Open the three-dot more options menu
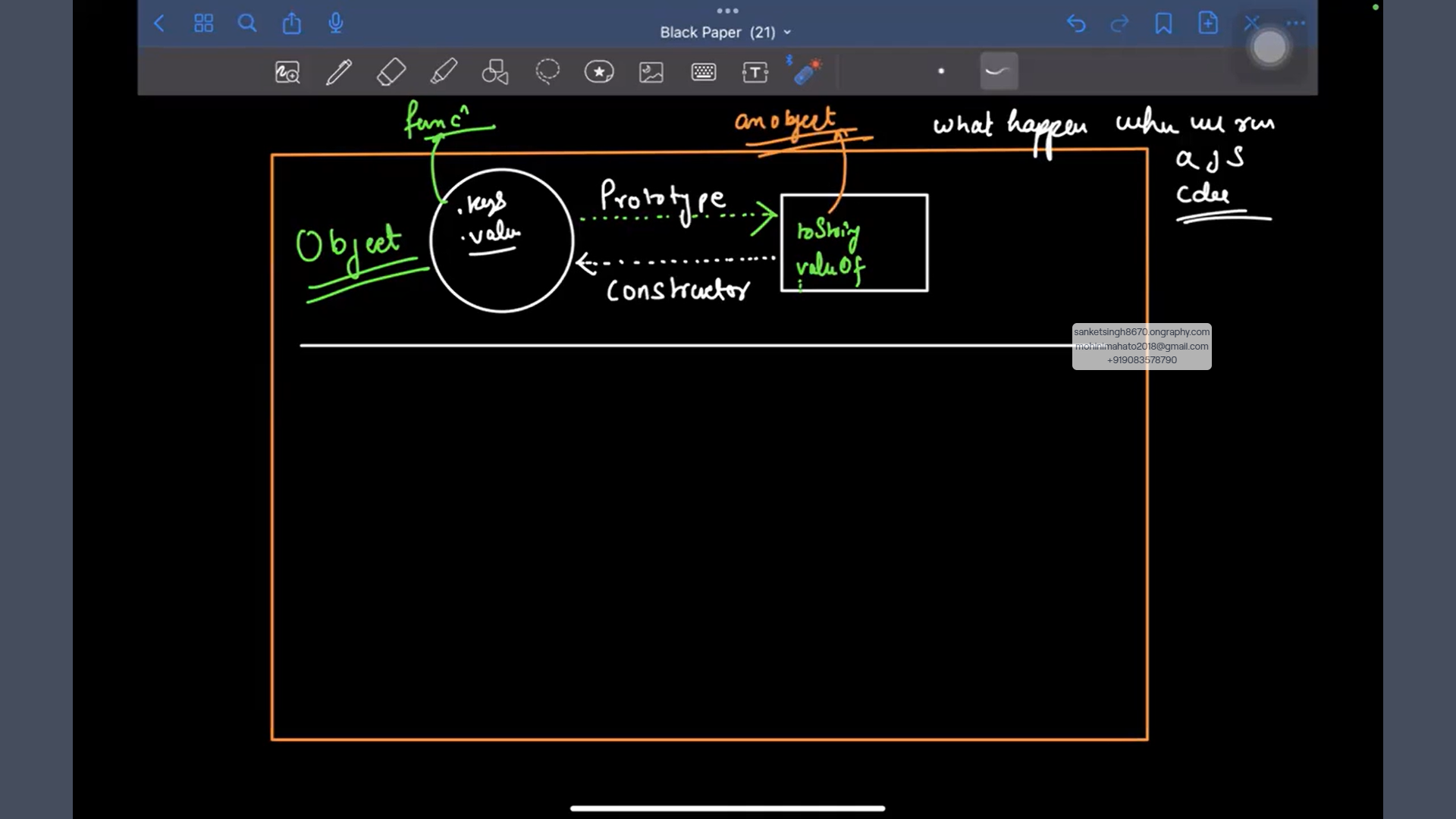Viewport: 1456px width, 819px height. click(x=1296, y=24)
